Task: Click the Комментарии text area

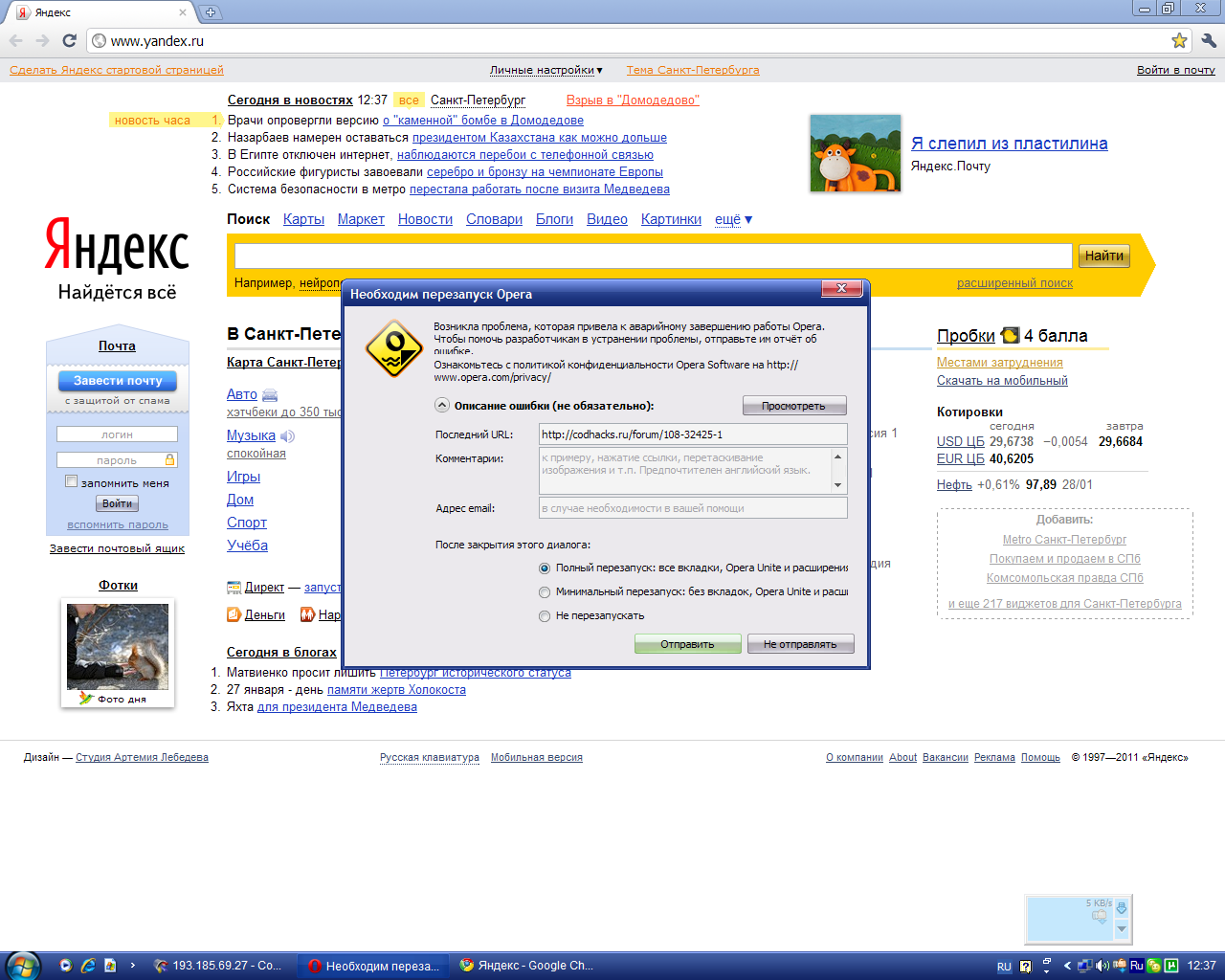Action: [x=685, y=471]
